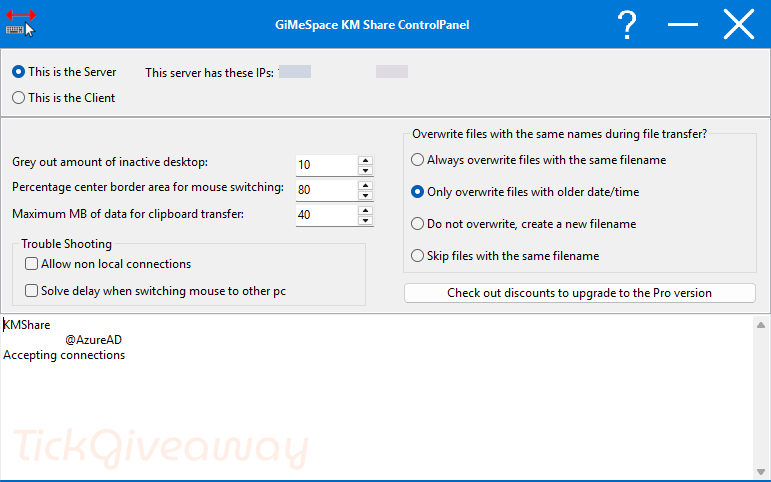Screen dimensions: 771x482
Task: Click the log scrollbar down arrow
Action: (x=761, y=473)
